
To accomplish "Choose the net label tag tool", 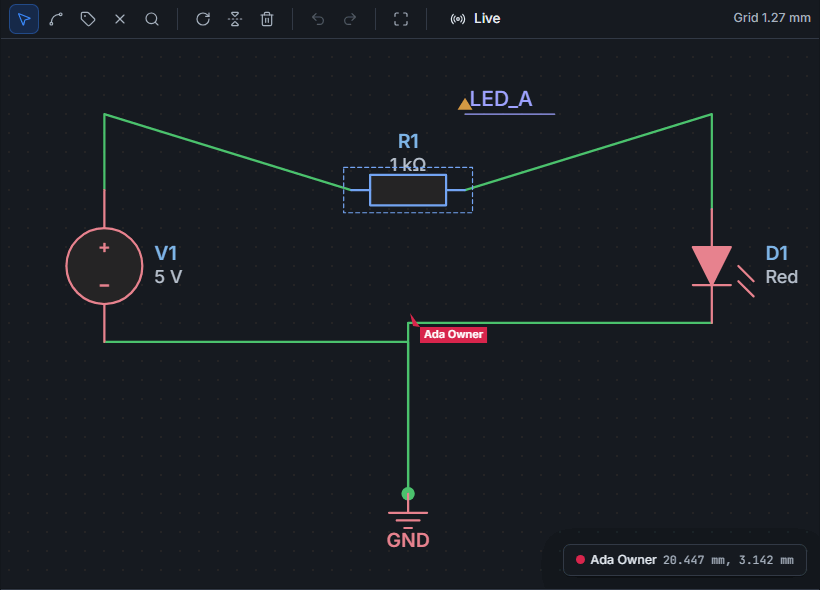I will [88, 19].
